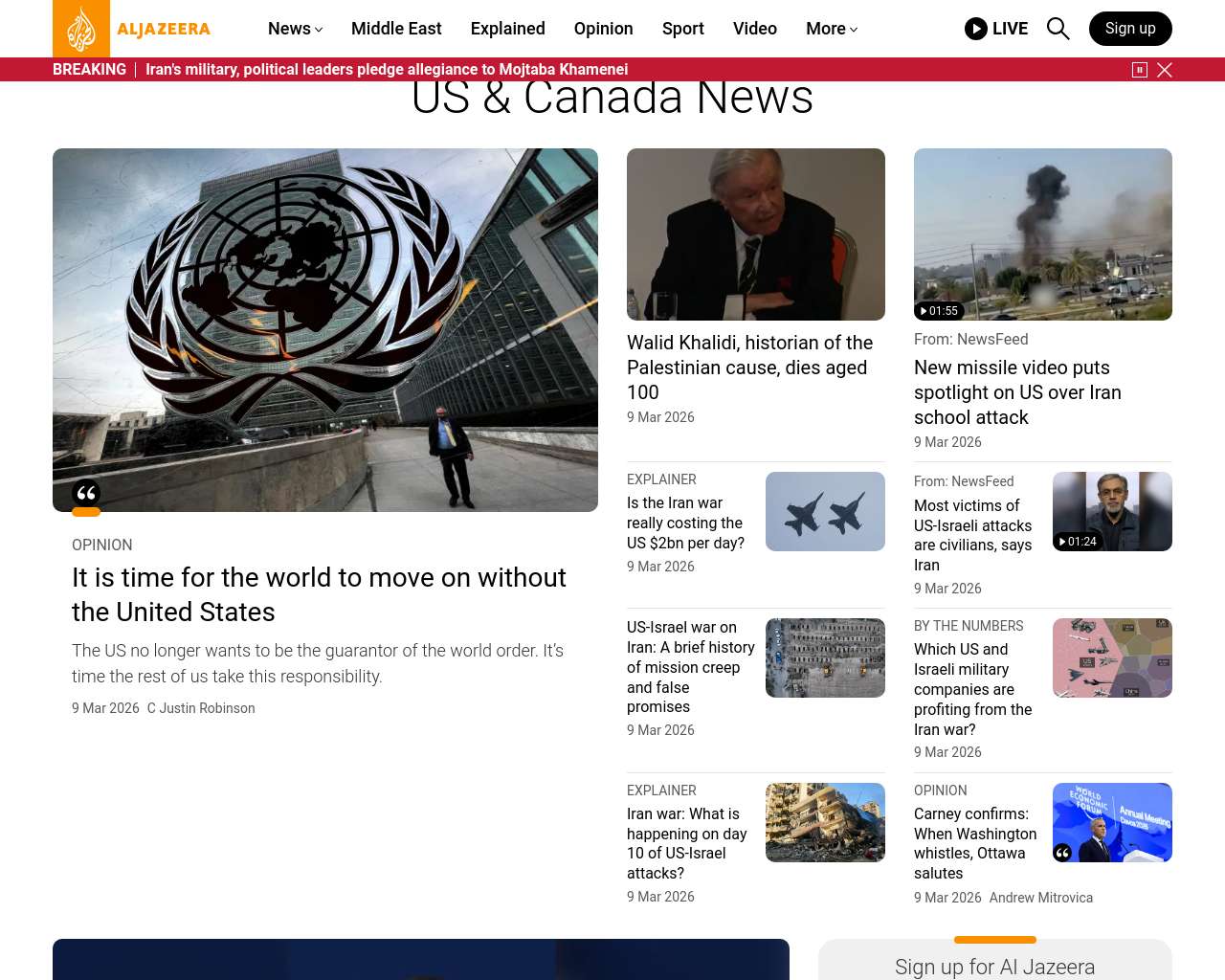Open 'Which US and Israeli military companies' article
1225x980 pixels.
(973, 689)
